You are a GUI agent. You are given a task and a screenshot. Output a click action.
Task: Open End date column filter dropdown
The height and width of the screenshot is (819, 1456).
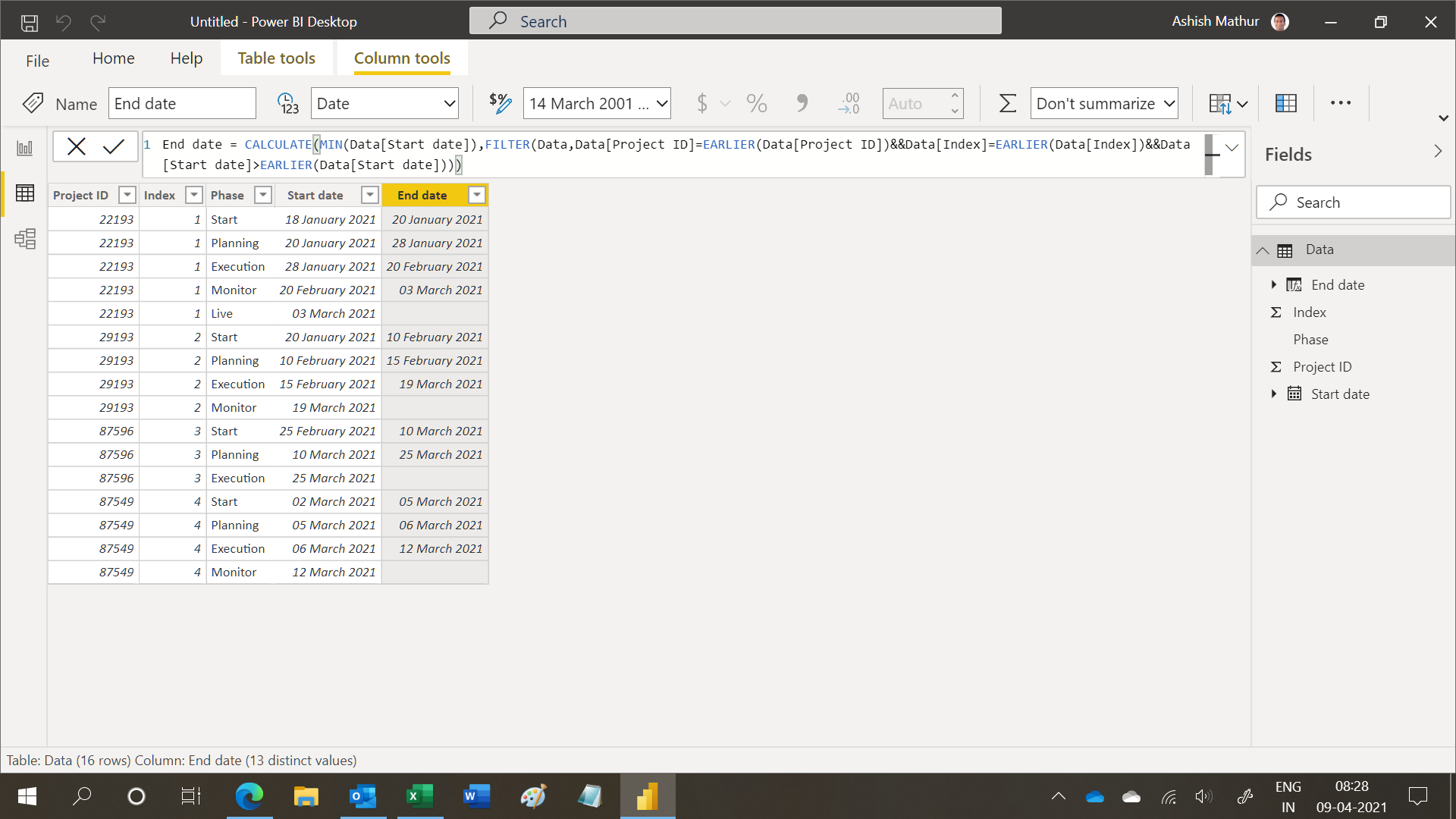pos(476,196)
